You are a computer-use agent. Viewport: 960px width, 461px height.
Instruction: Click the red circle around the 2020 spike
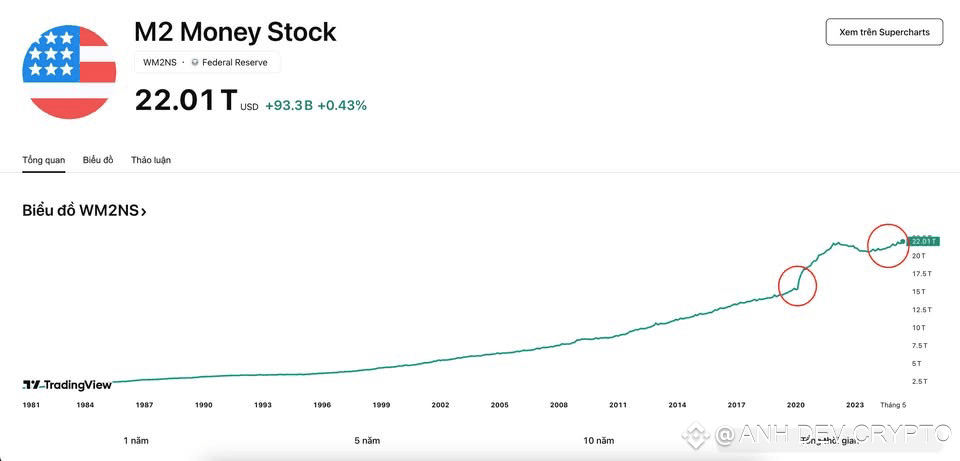click(x=797, y=285)
